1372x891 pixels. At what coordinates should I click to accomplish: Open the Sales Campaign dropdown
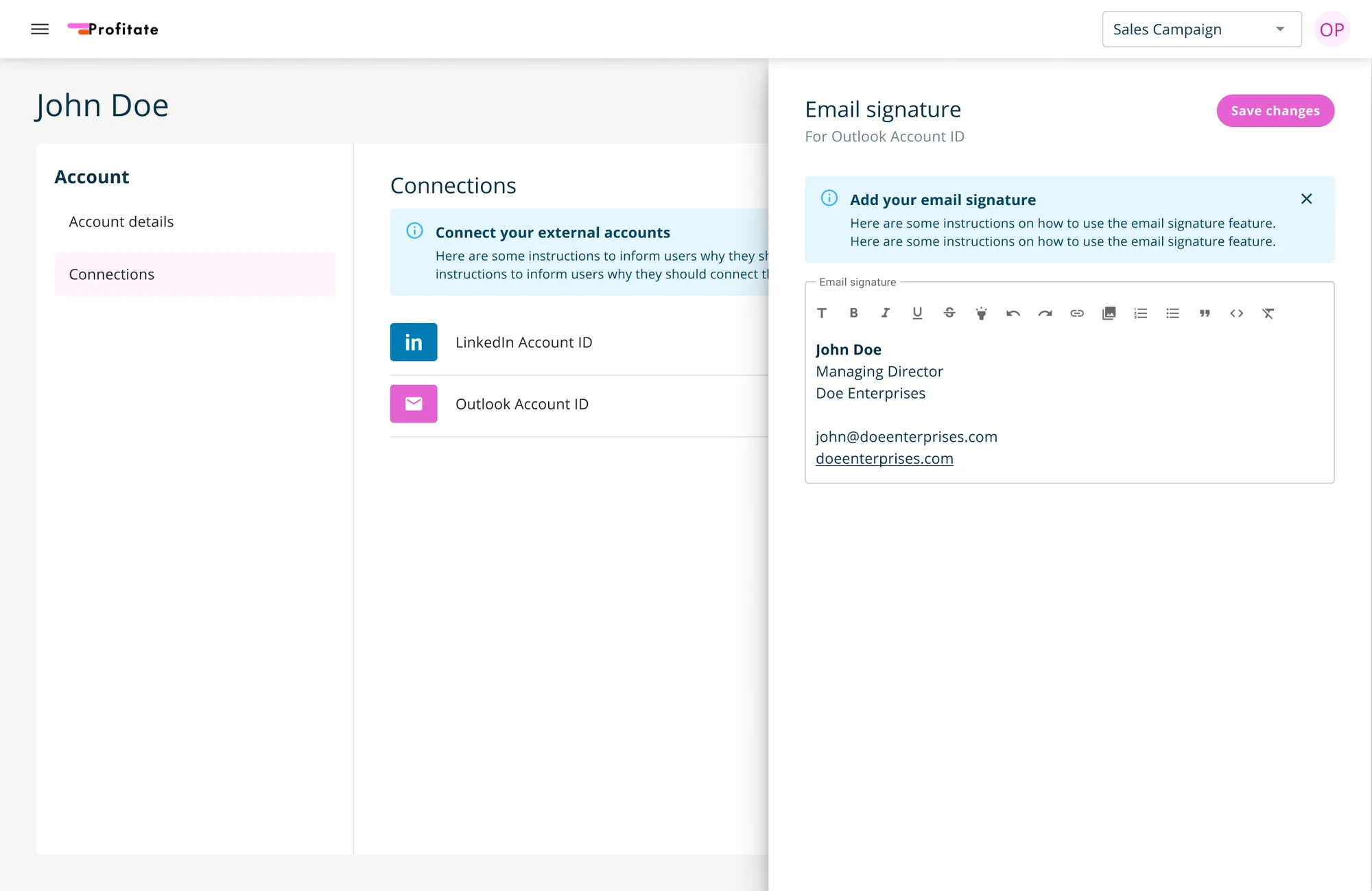1202,29
